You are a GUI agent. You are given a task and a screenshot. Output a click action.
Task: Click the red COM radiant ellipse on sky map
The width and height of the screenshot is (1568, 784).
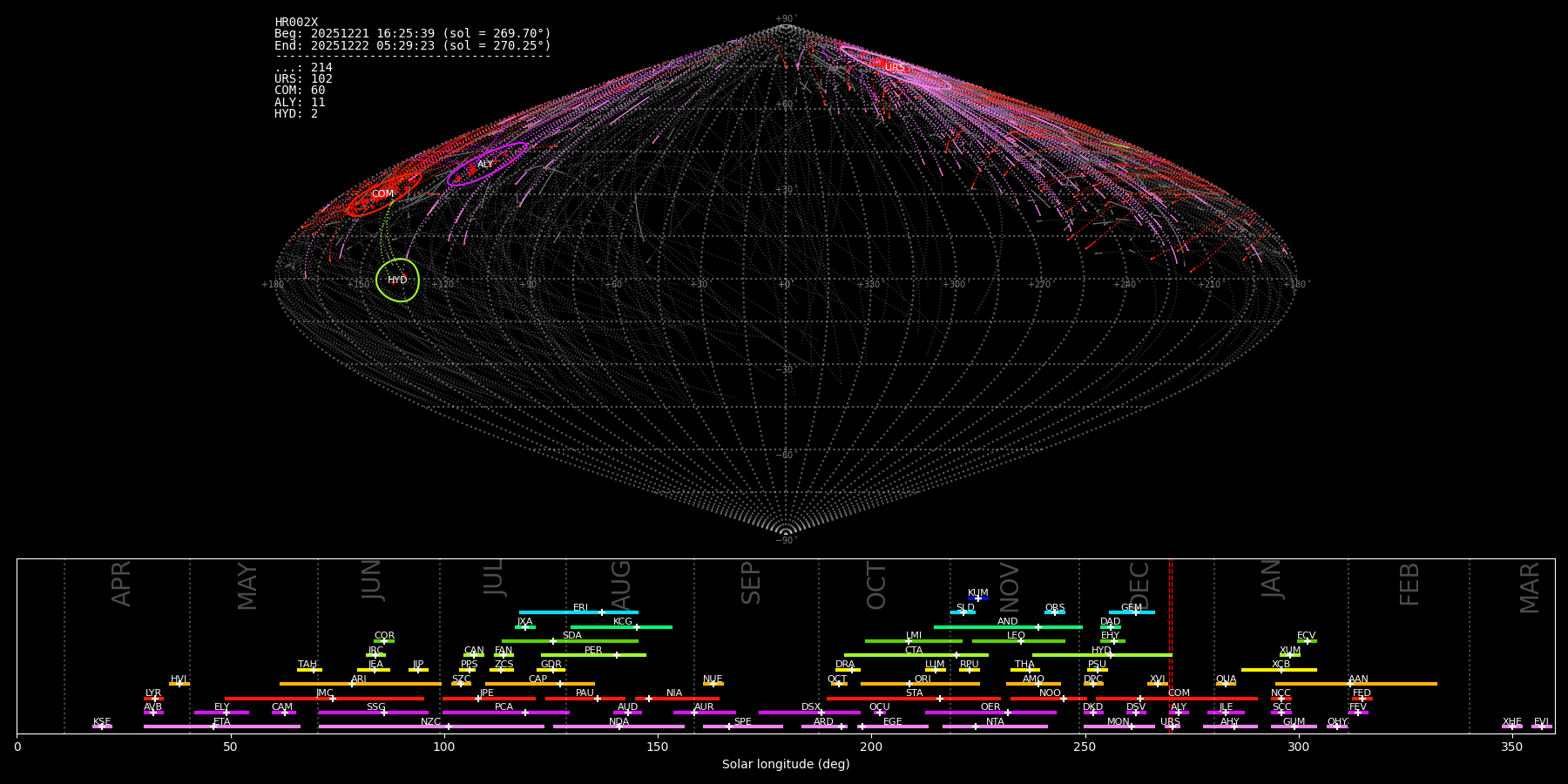click(x=383, y=193)
